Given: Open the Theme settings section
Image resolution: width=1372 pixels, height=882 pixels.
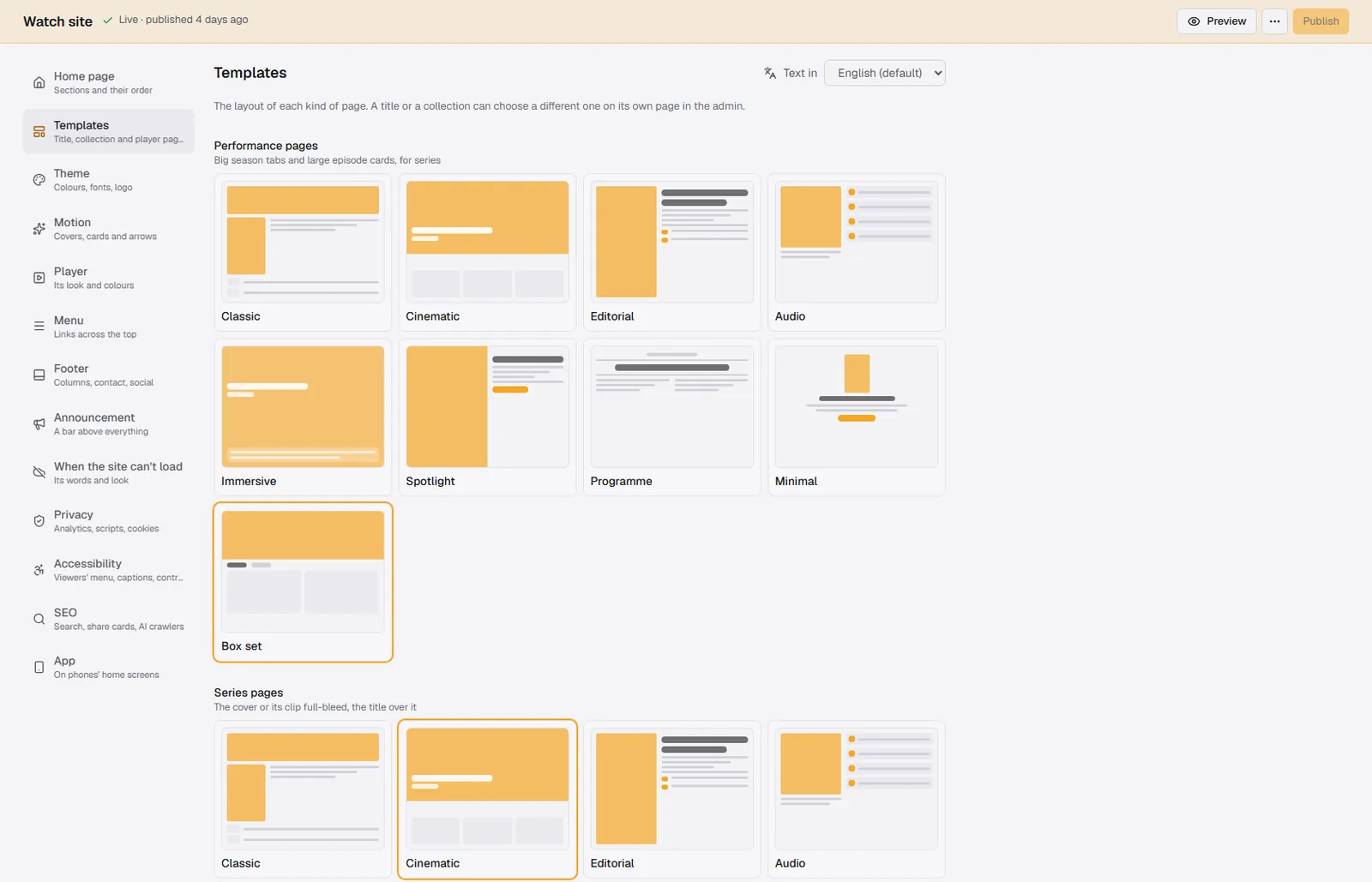Looking at the screenshot, I should [109, 180].
